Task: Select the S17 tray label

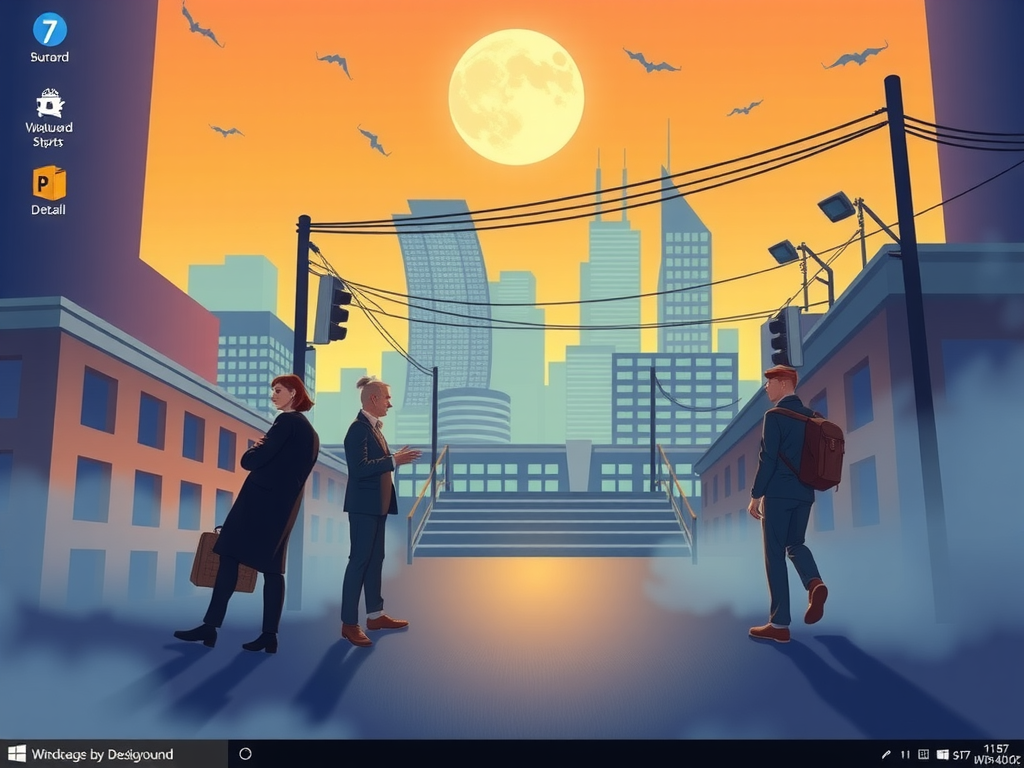Action: tap(963, 755)
